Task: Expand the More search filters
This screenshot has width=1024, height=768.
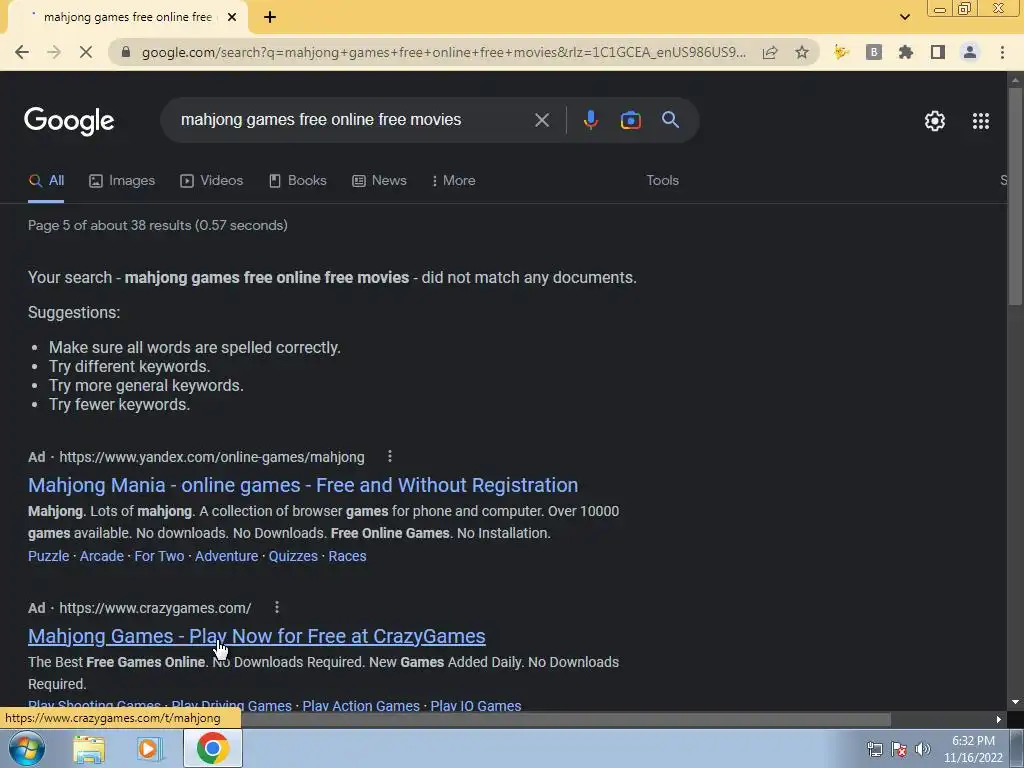Action: coord(453,181)
